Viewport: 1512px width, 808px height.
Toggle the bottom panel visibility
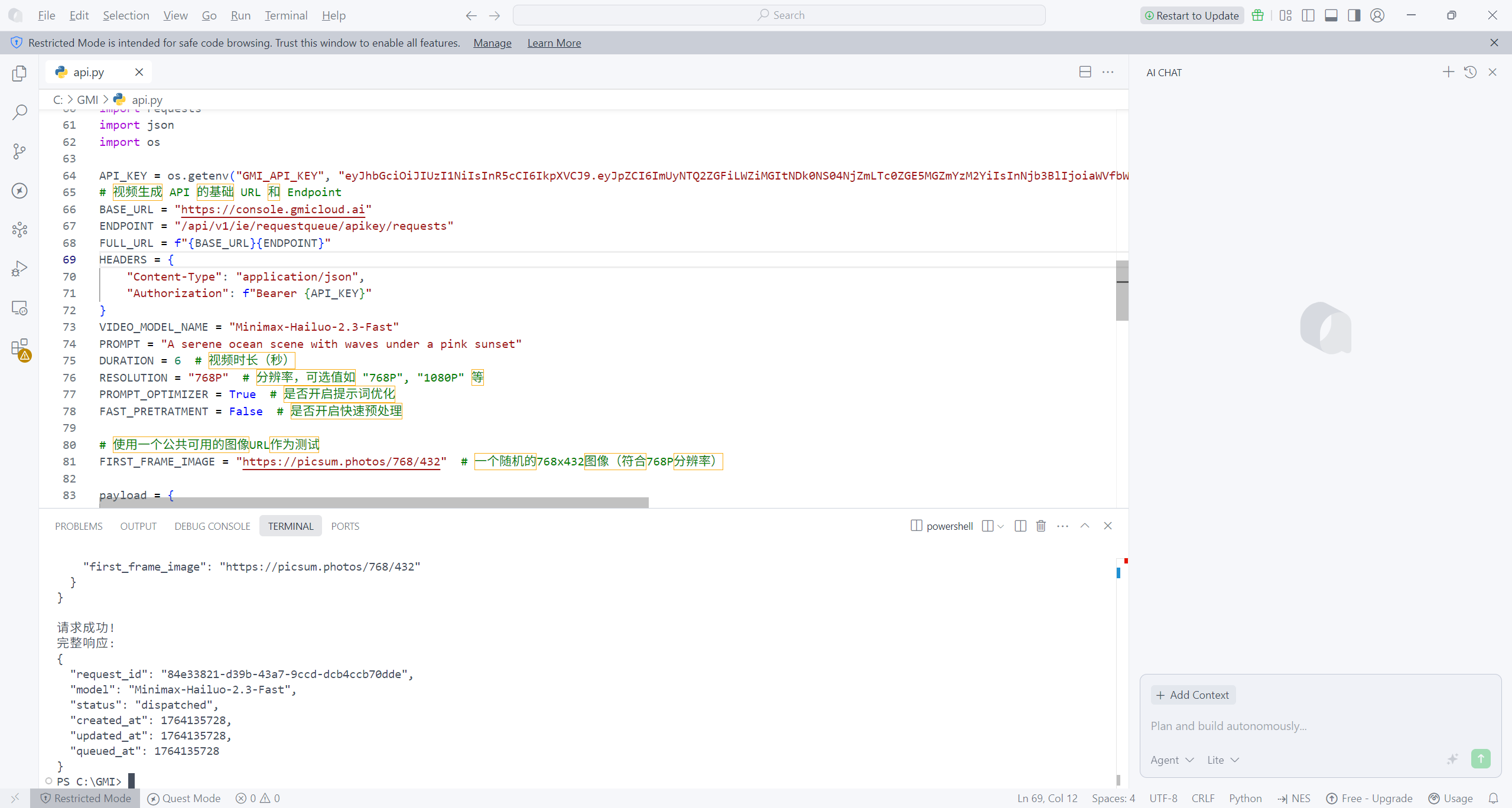pos(1331,15)
